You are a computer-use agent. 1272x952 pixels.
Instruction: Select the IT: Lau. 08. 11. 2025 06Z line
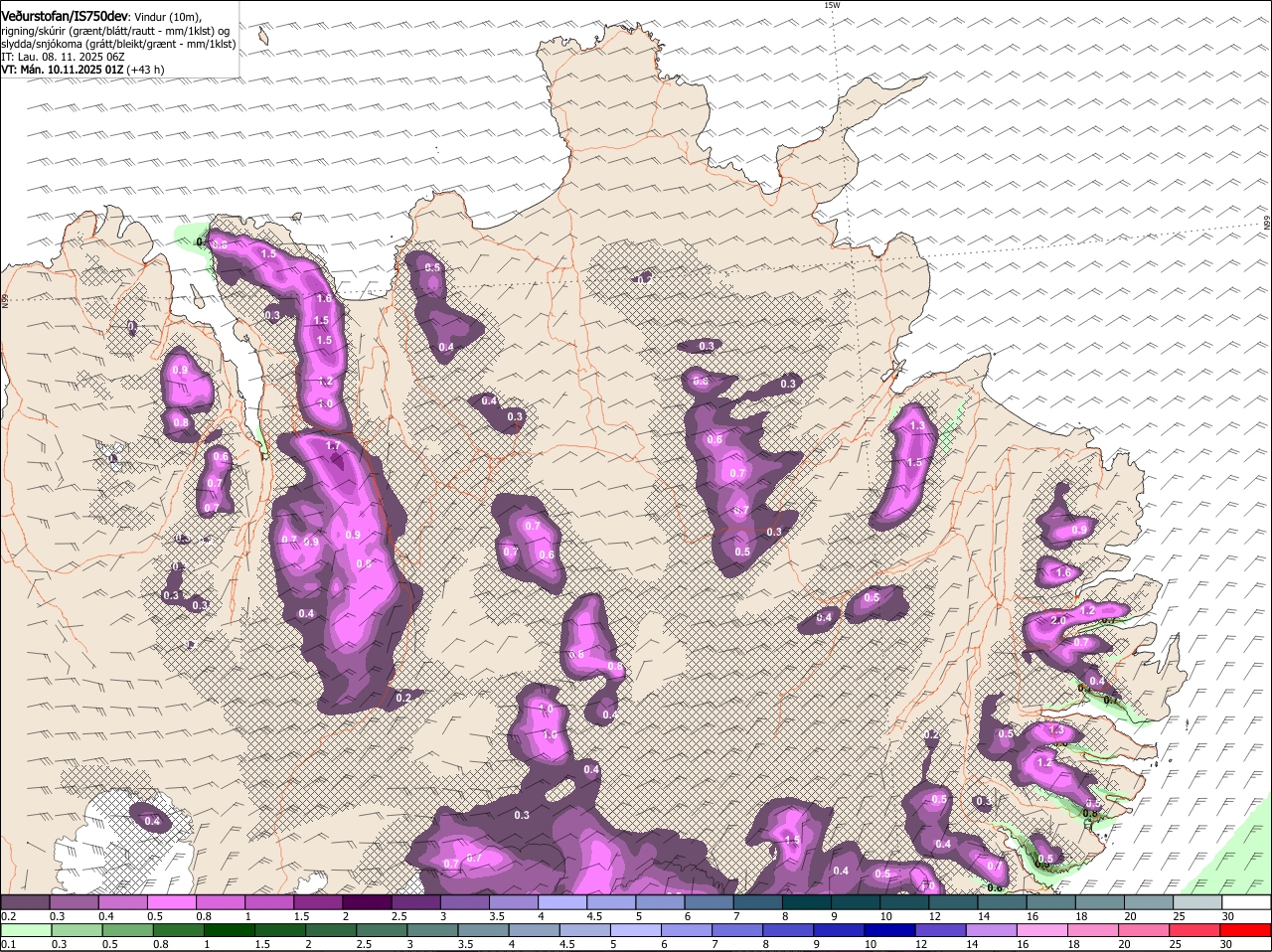click(63, 57)
